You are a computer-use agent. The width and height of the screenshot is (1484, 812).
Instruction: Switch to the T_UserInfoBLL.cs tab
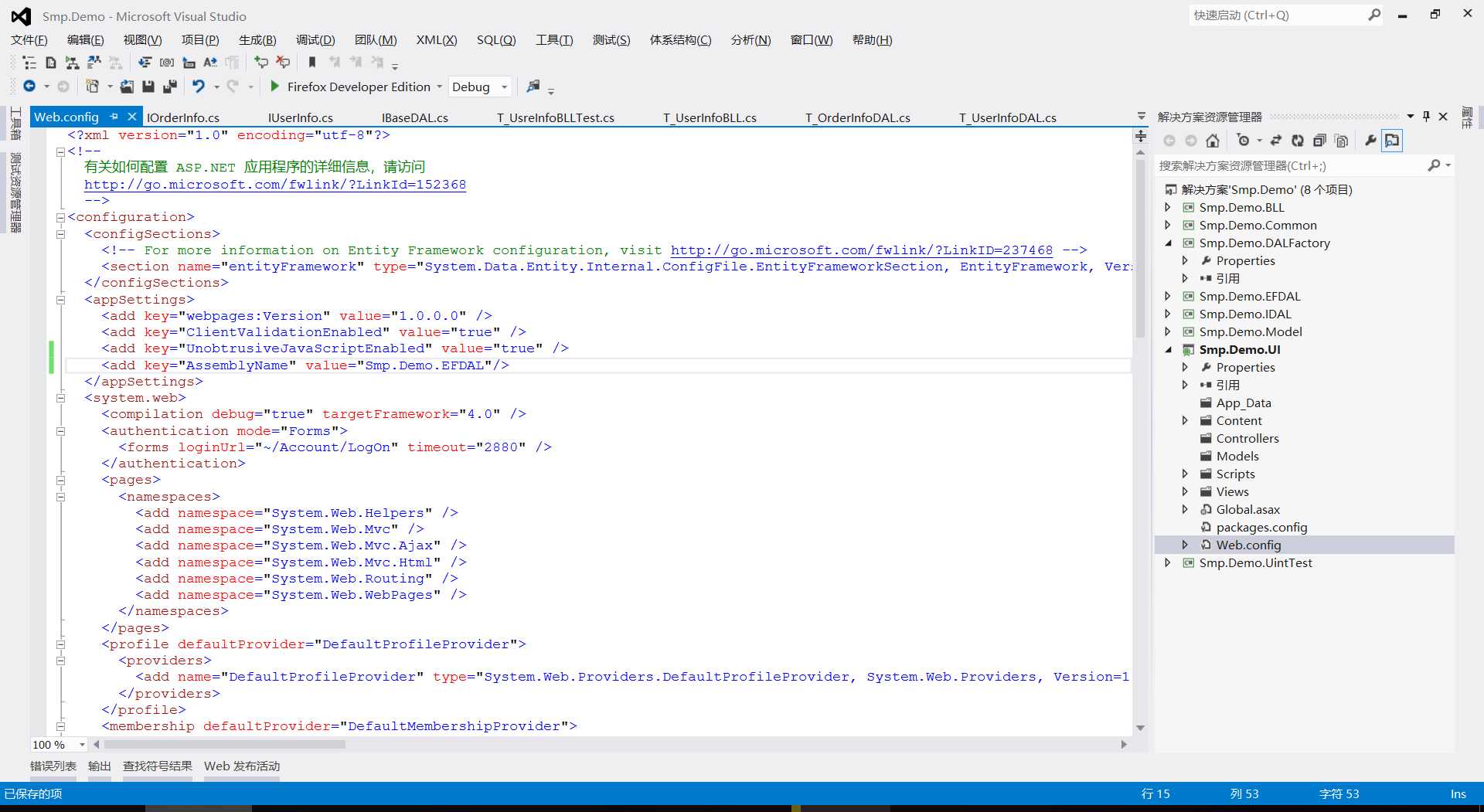[x=710, y=117]
